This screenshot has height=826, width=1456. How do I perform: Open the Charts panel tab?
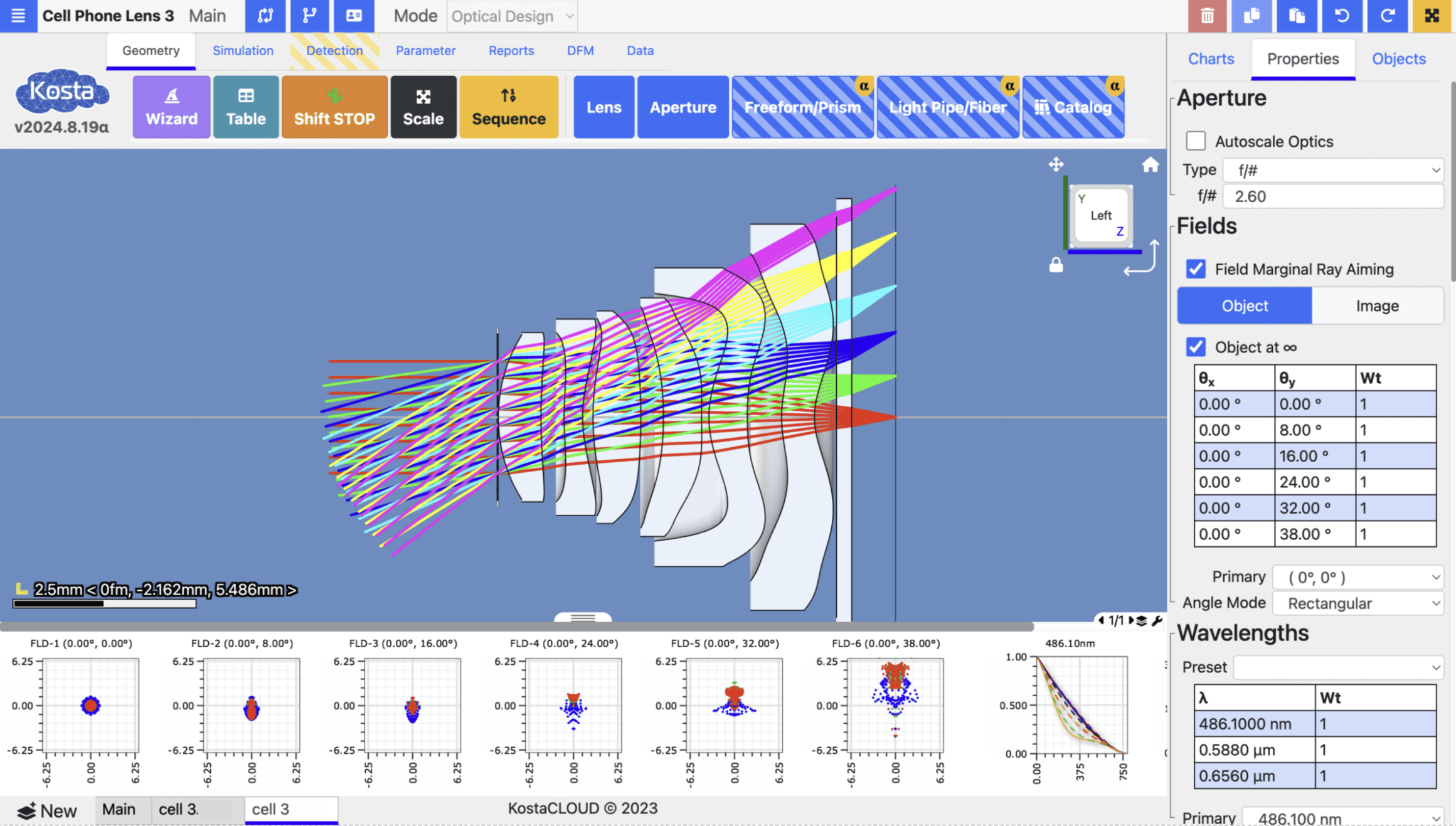tap(1211, 59)
